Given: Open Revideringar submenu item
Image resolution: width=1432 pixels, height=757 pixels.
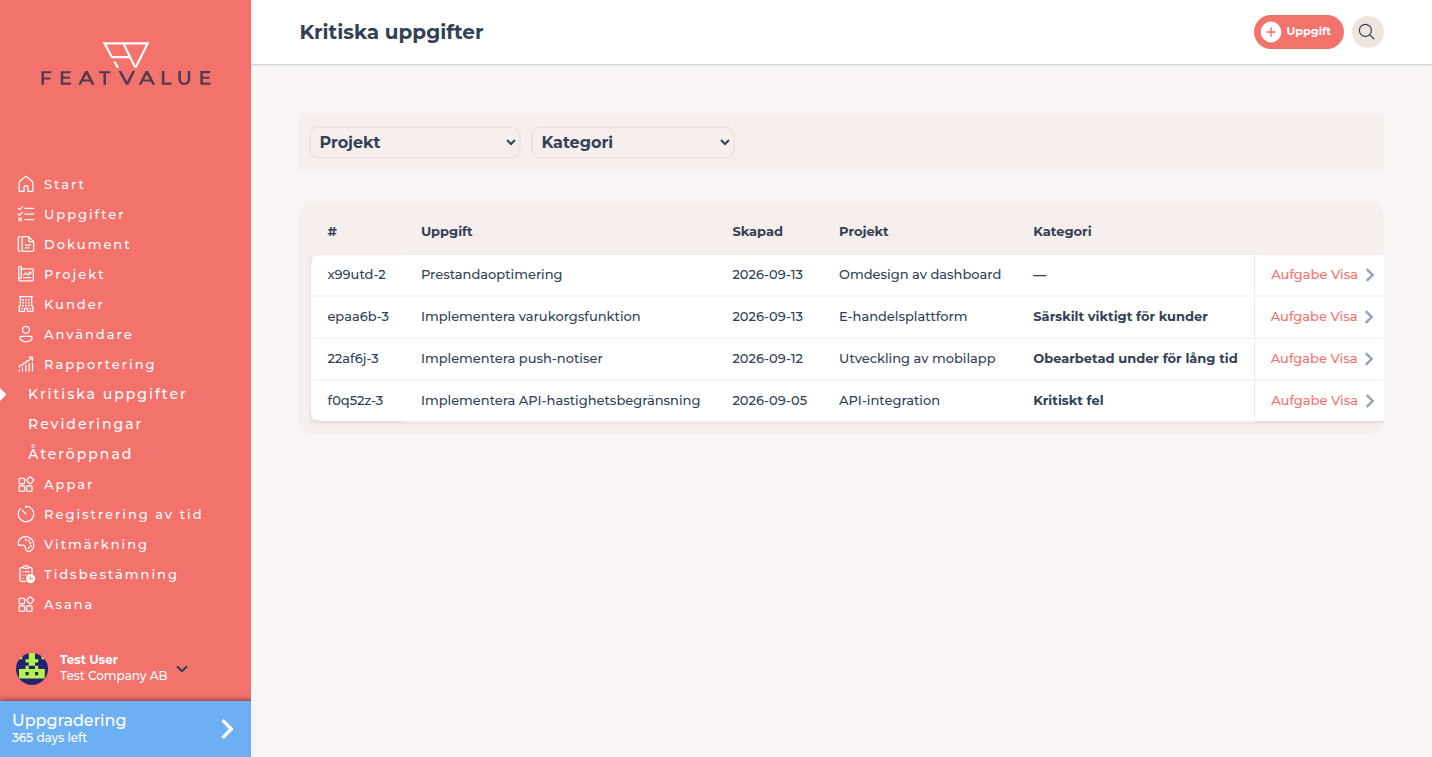Looking at the screenshot, I should point(85,424).
